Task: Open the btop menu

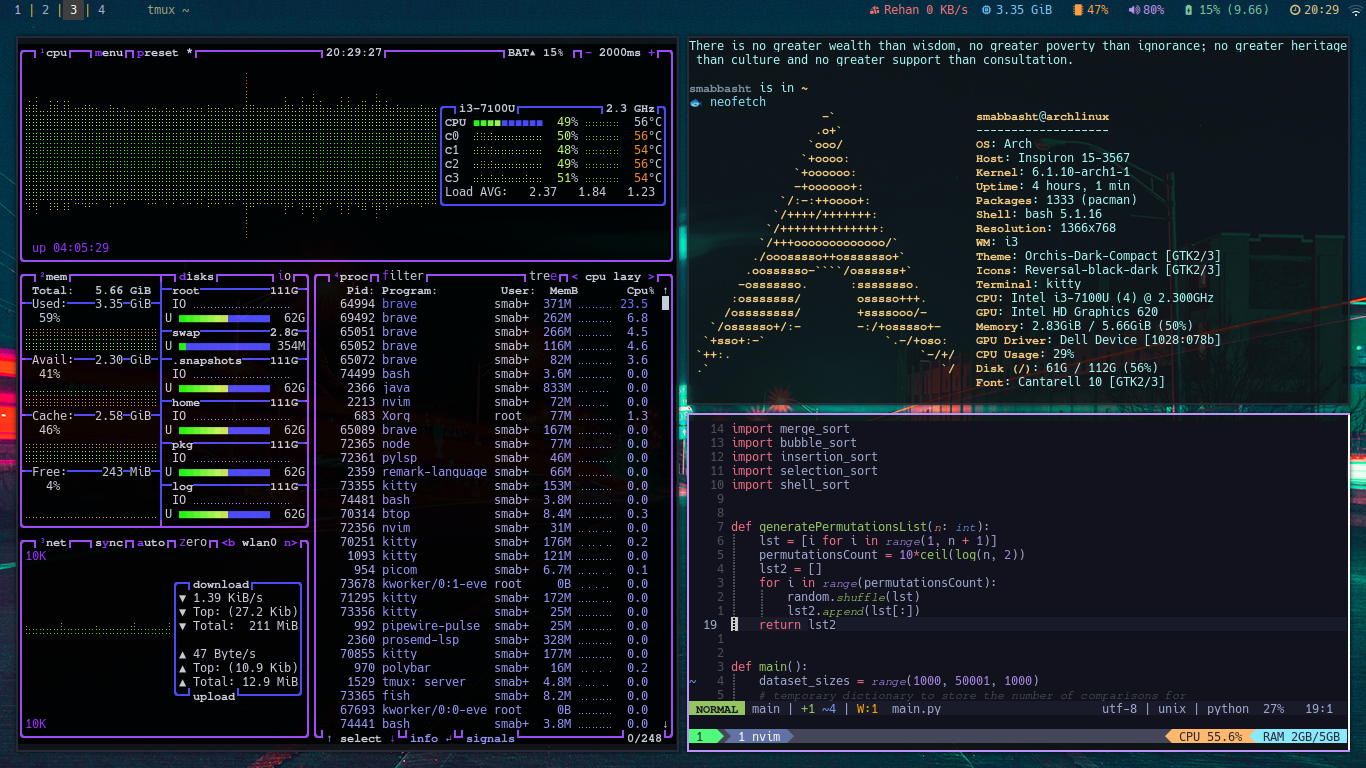Action: [x=110, y=52]
